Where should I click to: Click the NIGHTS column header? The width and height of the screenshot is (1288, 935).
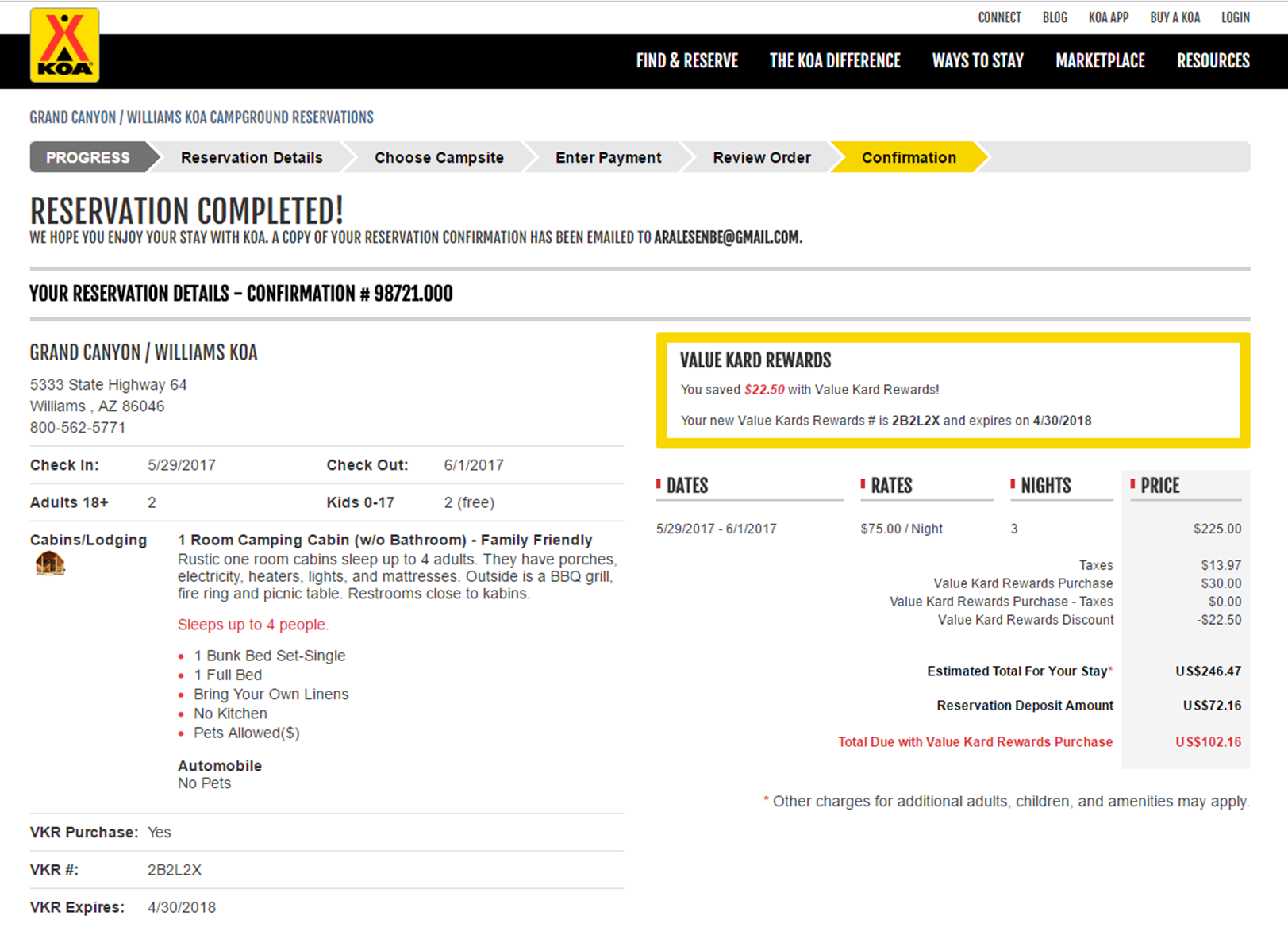[x=1045, y=486]
